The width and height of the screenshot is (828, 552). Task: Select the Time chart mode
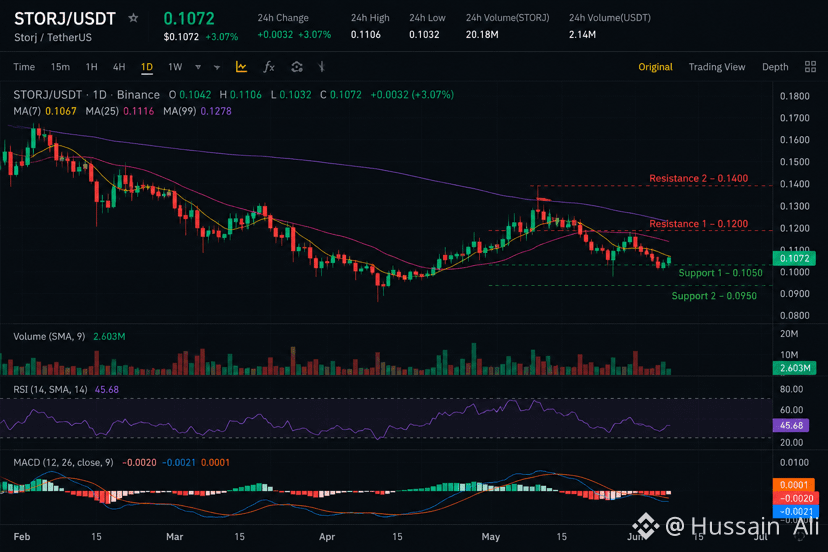[24, 67]
